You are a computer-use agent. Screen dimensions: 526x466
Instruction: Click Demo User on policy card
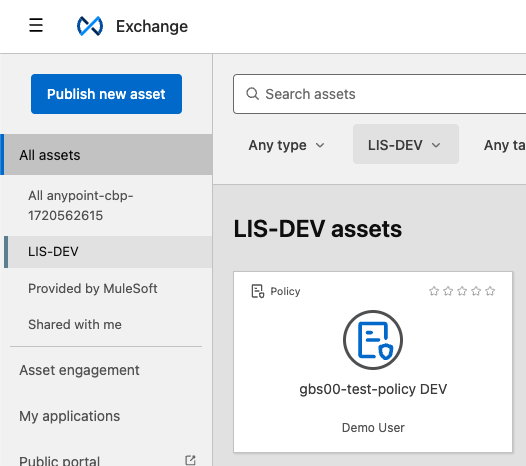point(373,428)
